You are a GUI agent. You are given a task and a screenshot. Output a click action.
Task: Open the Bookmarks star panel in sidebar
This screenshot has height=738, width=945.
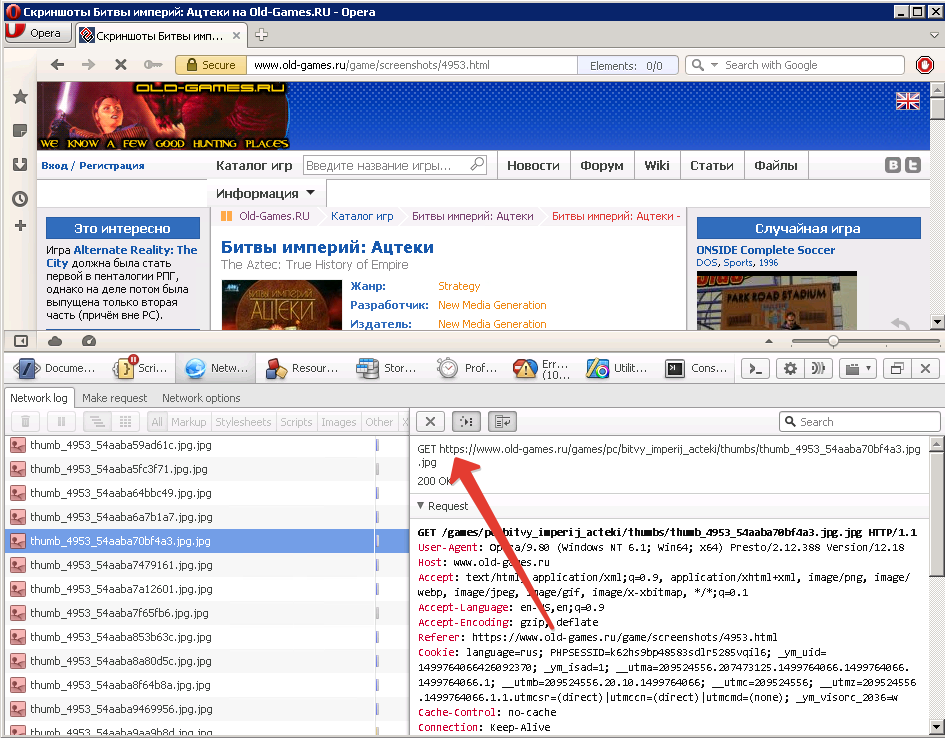[19, 97]
